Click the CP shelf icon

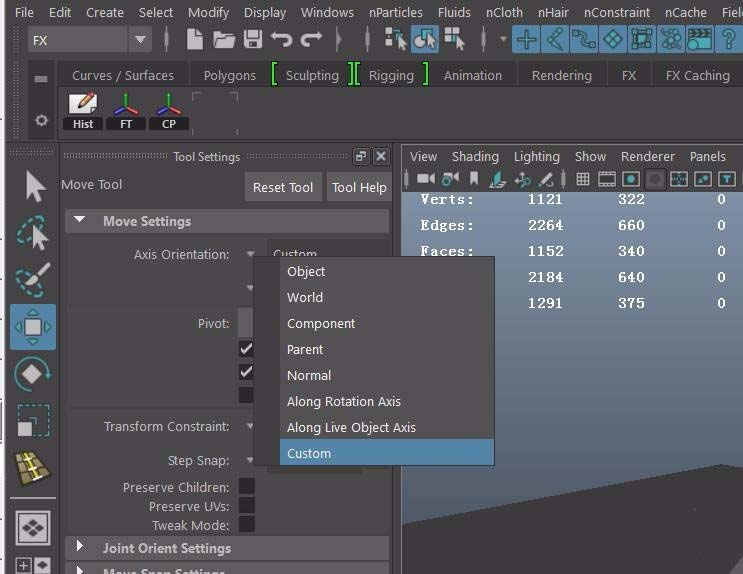pos(168,110)
